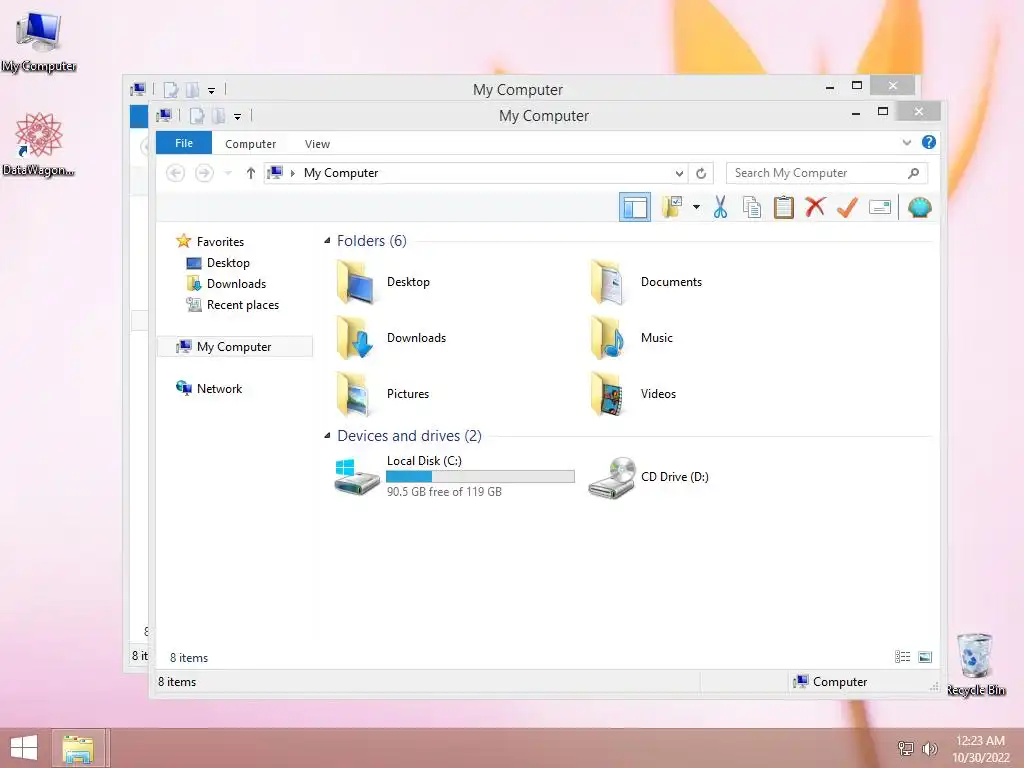1024x768 pixels.
Task: Open front window Quick Access Toolbar dropdown
Action: point(238,117)
